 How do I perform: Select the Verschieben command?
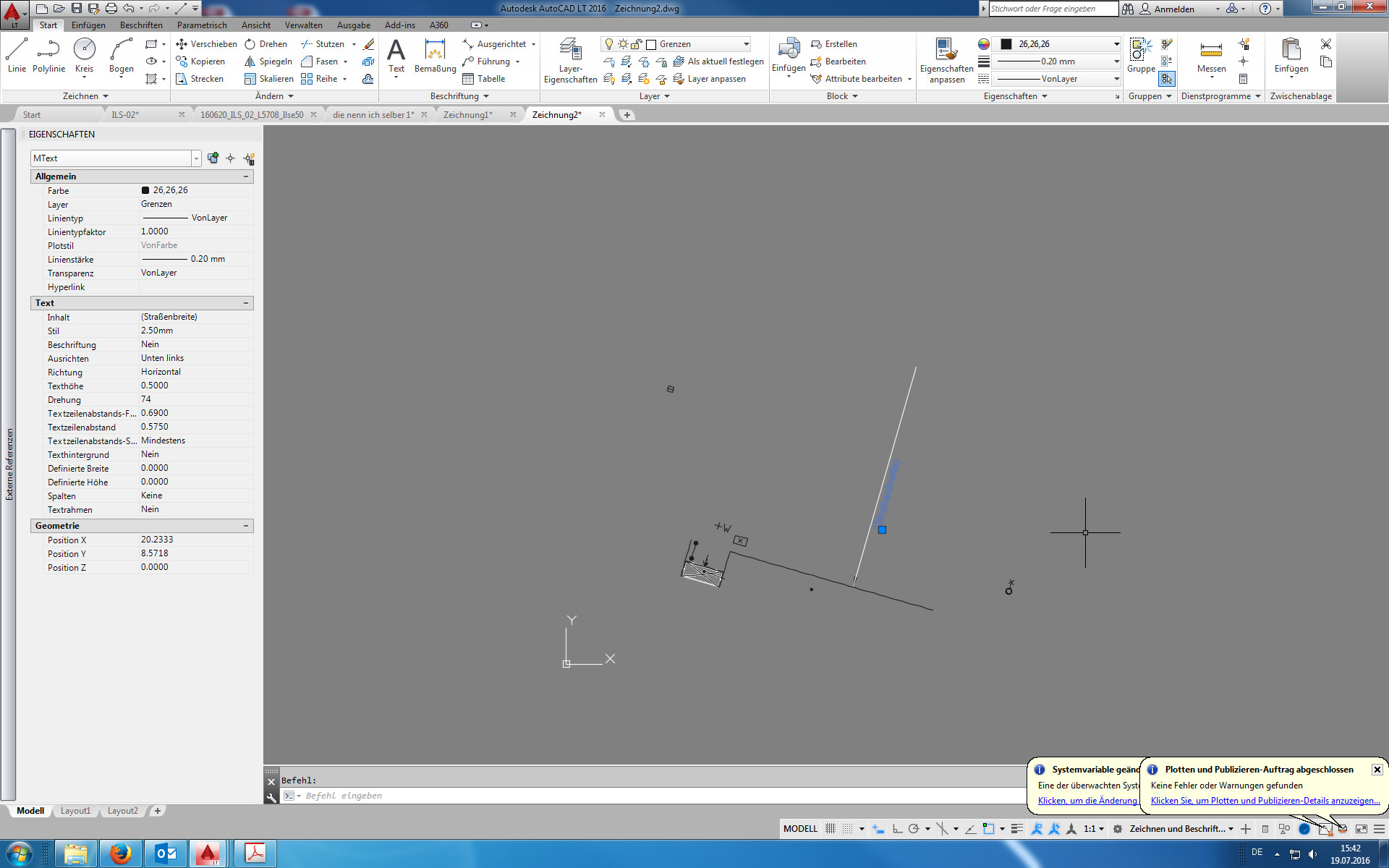click(206, 43)
